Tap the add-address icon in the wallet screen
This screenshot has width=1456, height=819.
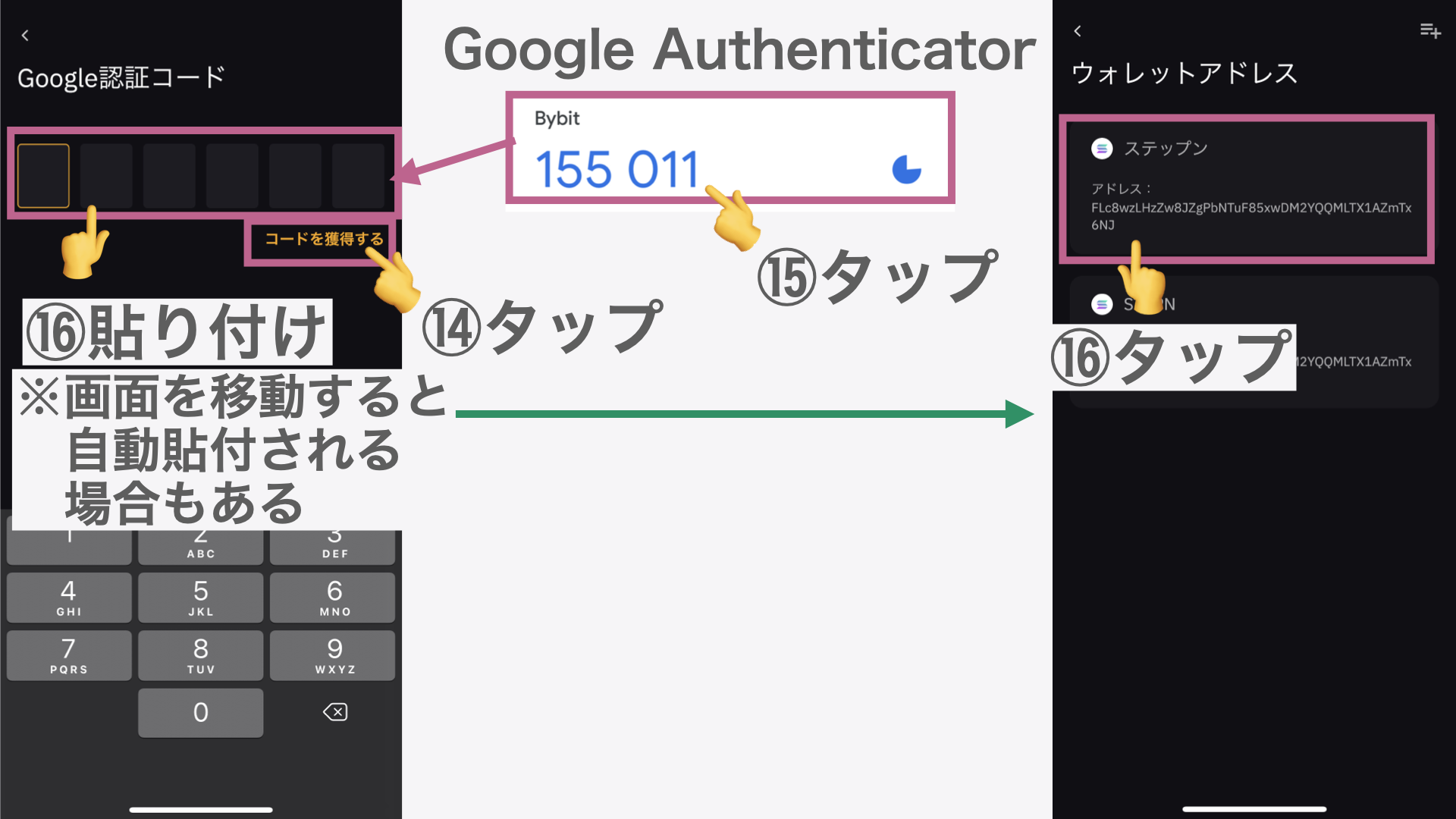pos(1430,31)
